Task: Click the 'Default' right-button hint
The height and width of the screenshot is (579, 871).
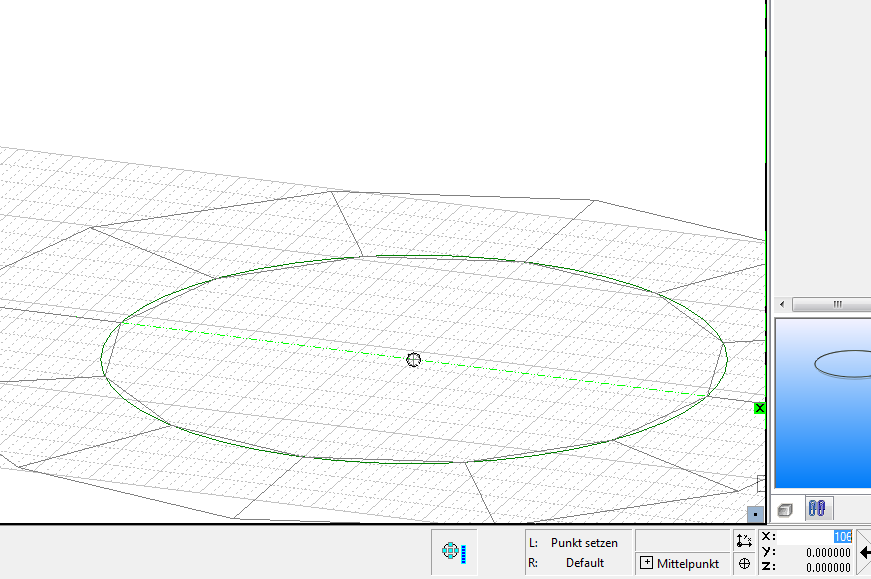Action: click(x=585, y=563)
